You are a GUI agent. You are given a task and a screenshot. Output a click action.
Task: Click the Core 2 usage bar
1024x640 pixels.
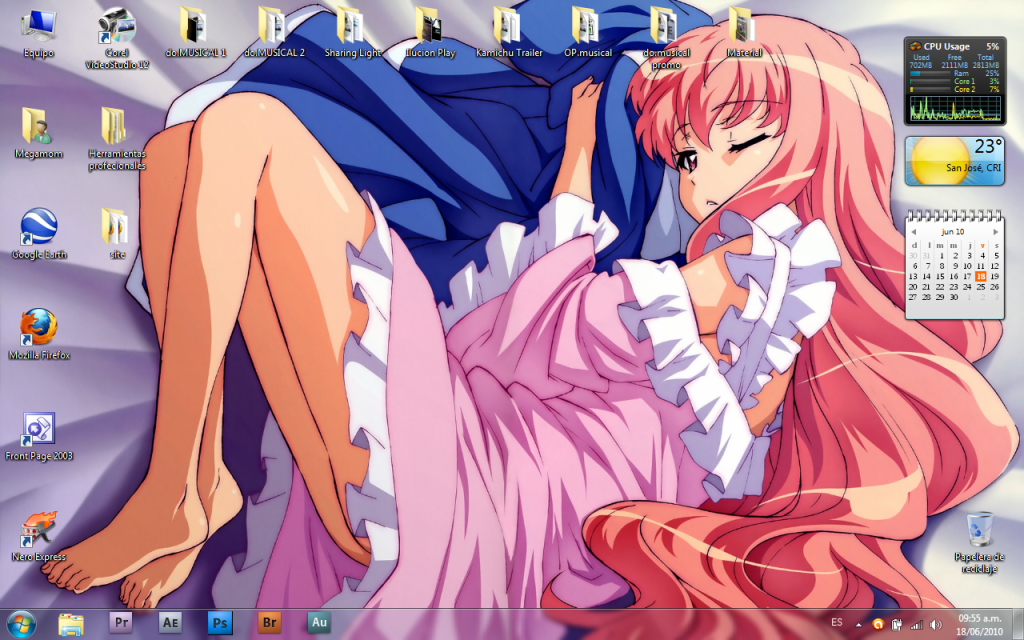930,89
